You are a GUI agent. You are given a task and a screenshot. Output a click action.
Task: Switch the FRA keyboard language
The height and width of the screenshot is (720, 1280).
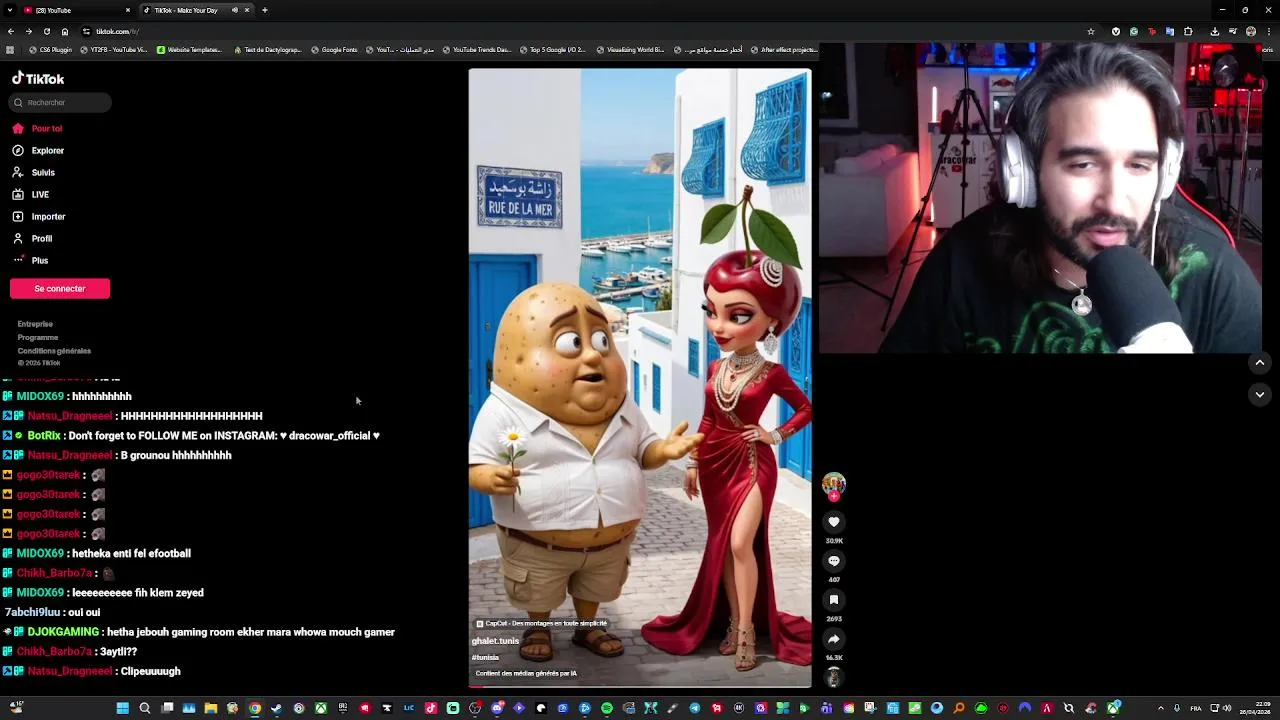click(1196, 708)
